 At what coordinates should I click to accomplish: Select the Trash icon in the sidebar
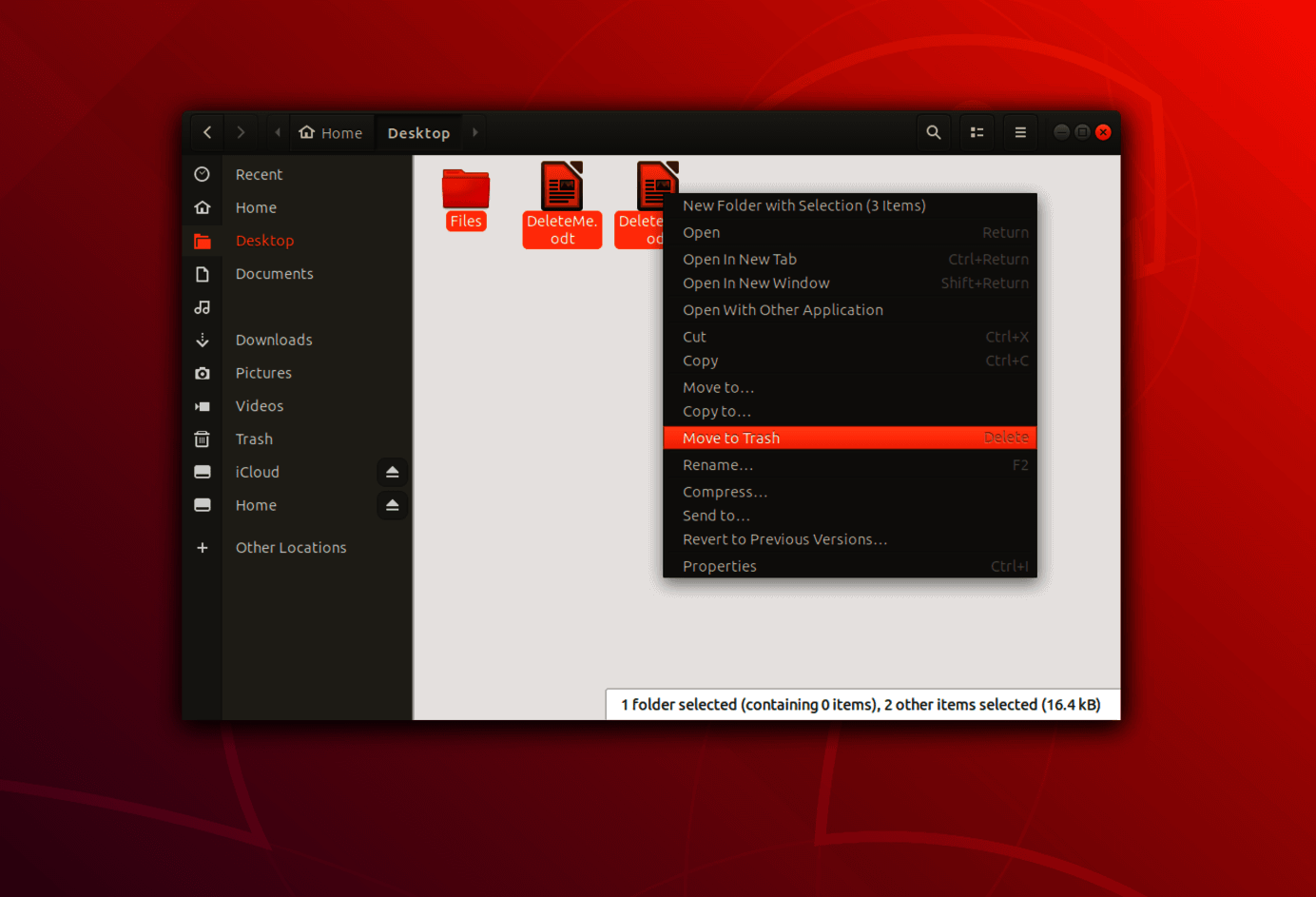(x=254, y=439)
